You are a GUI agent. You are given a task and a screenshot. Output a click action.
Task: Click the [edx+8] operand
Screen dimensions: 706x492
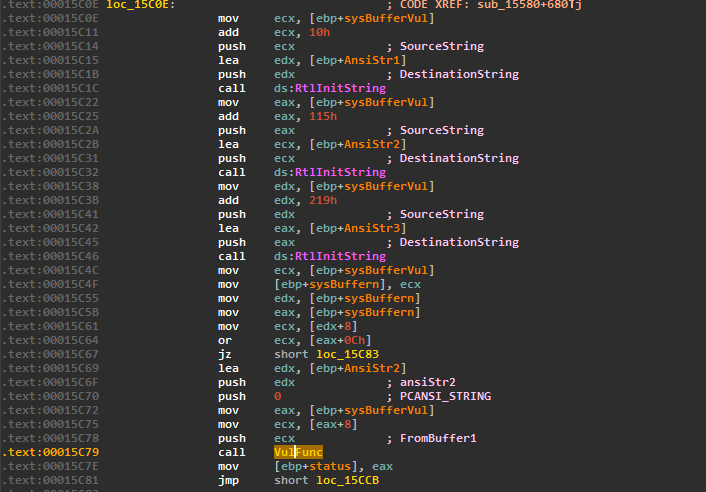coord(333,326)
